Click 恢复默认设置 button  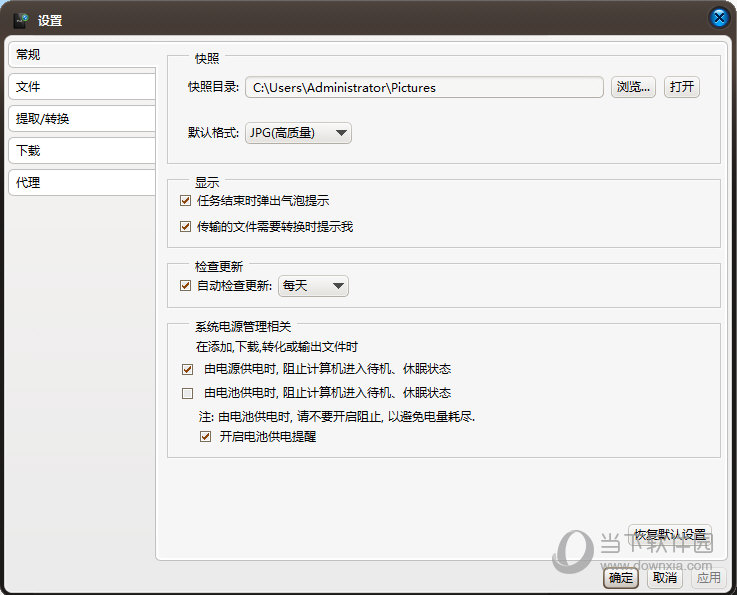(x=670, y=534)
